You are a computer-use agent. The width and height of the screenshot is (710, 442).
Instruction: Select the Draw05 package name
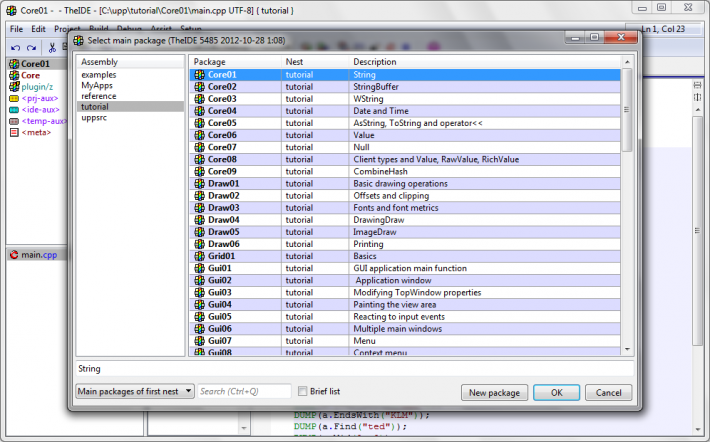point(223,232)
